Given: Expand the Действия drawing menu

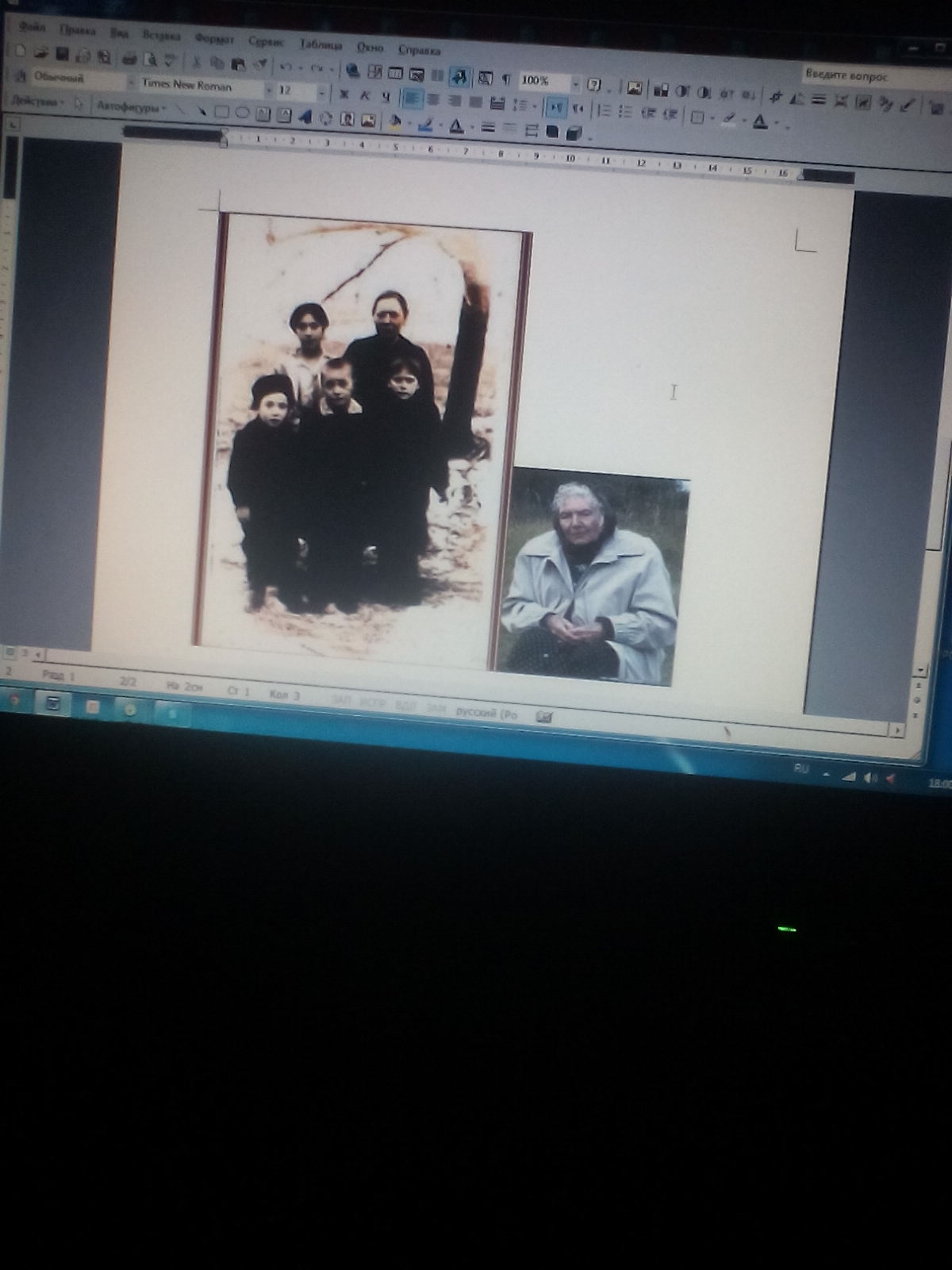Looking at the screenshot, I should click(x=36, y=101).
